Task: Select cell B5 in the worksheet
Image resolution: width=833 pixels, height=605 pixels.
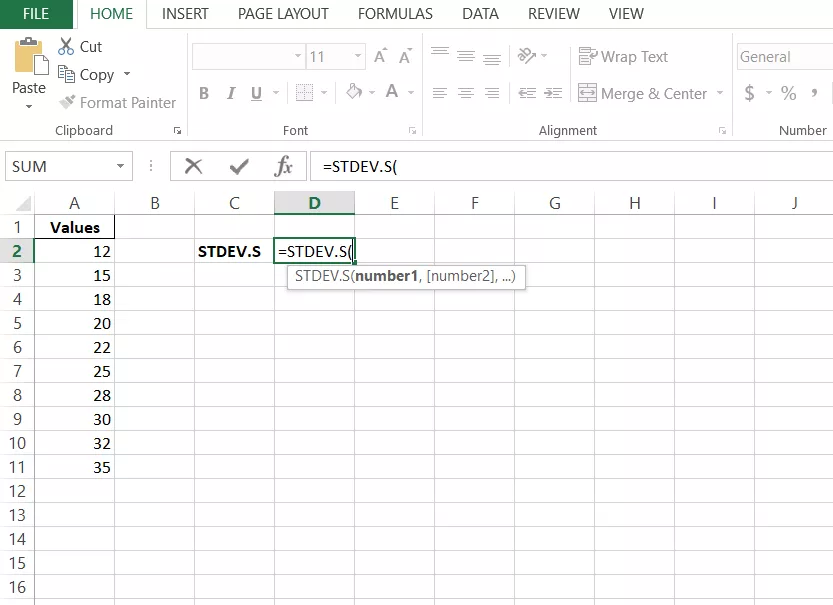Action: pyautogui.click(x=155, y=323)
